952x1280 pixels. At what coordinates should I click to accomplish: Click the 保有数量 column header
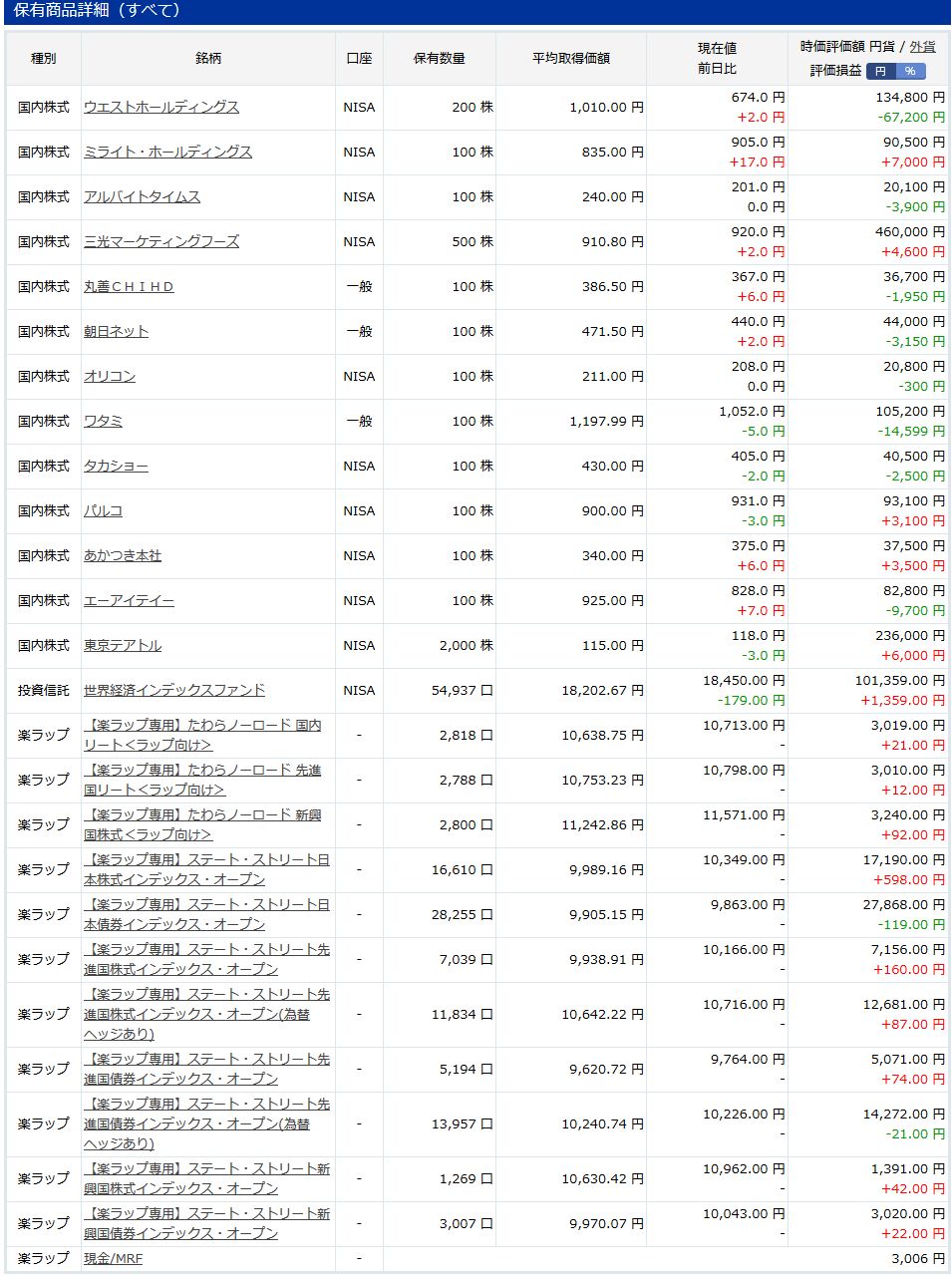(440, 58)
